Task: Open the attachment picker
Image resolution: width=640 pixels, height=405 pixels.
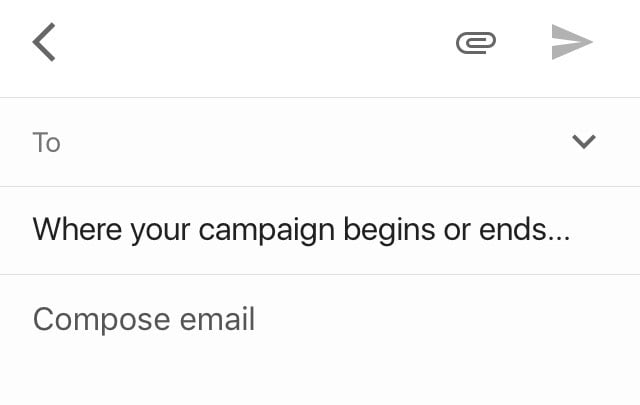Action: pos(477,43)
